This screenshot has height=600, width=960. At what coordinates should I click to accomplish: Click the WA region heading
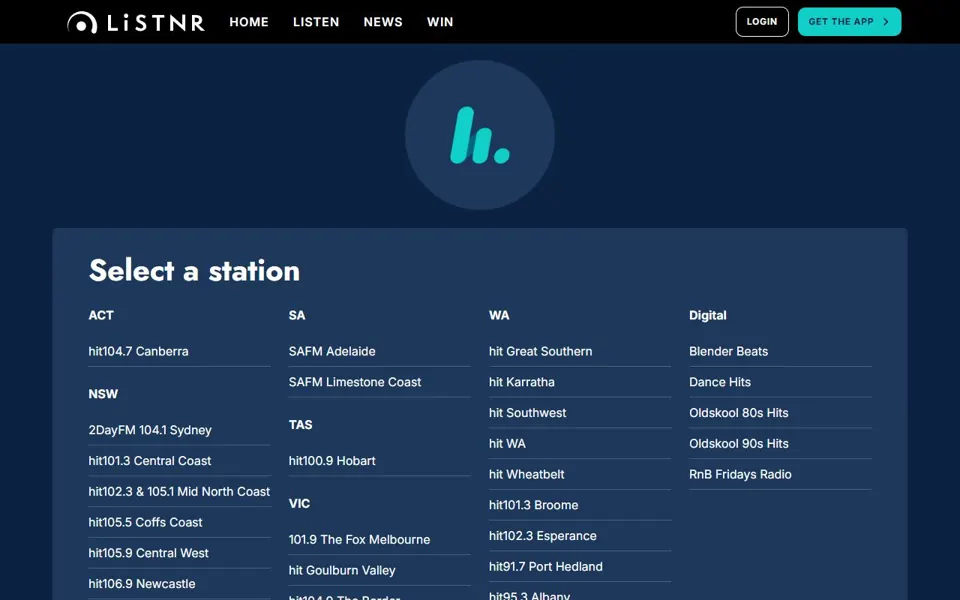[x=498, y=315]
